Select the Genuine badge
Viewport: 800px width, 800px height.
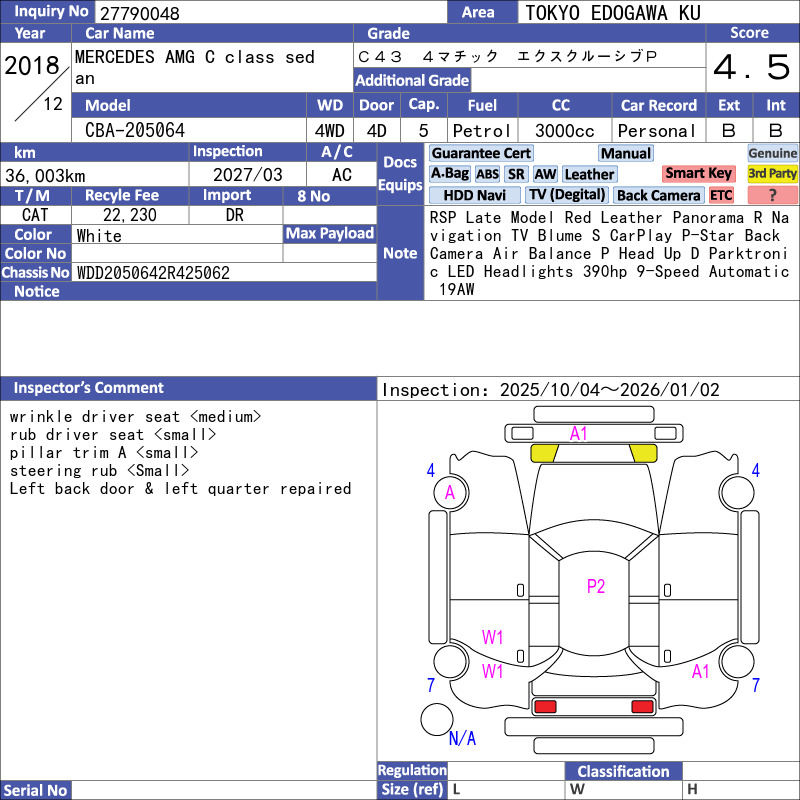click(772, 153)
